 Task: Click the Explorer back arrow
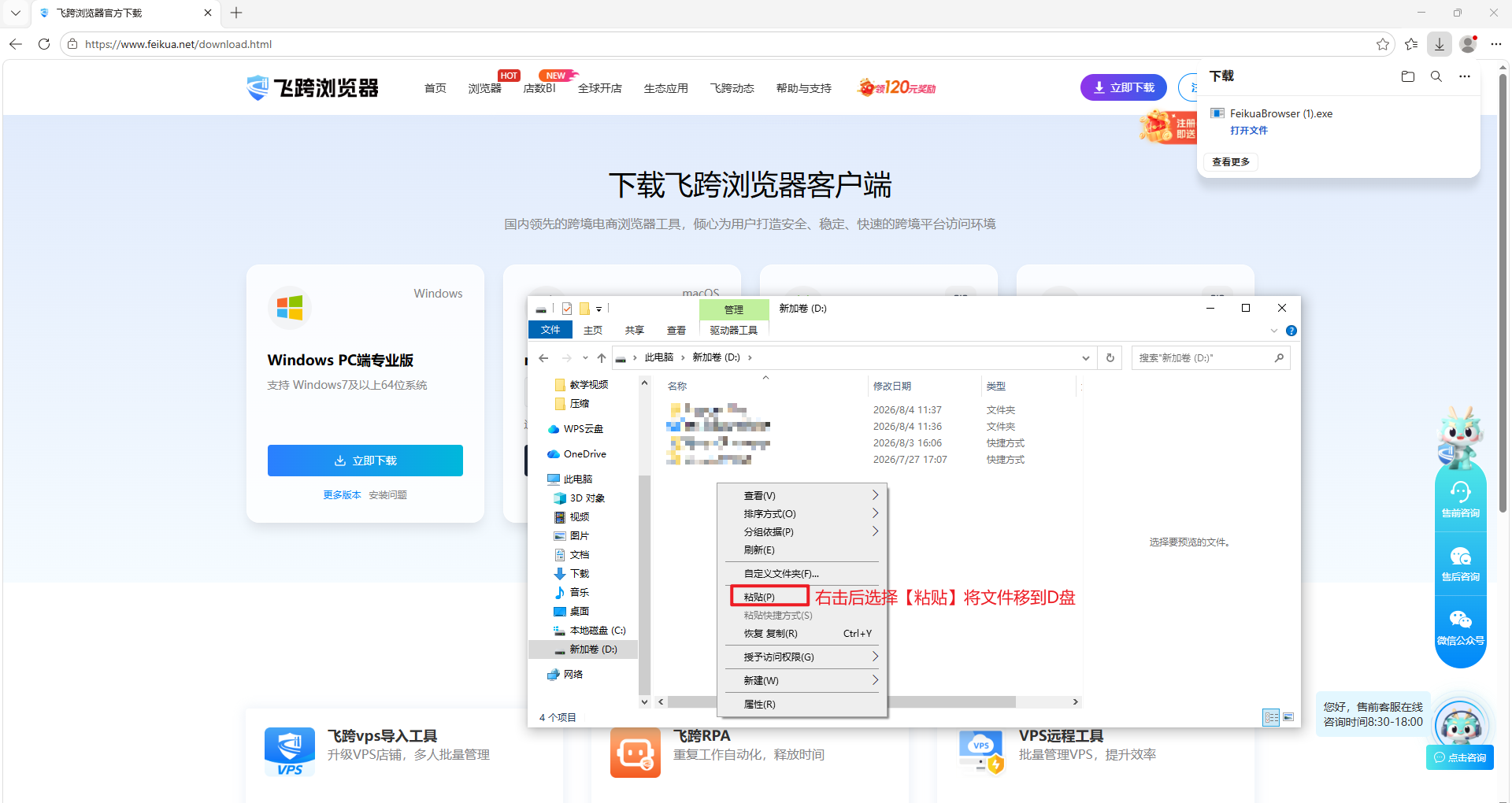point(543,358)
